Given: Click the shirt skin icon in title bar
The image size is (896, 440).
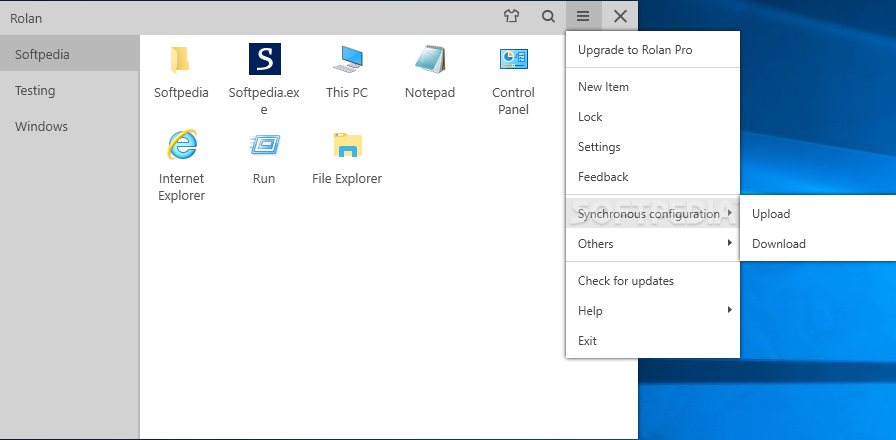Looking at the screenshot, I should (511, 17).
